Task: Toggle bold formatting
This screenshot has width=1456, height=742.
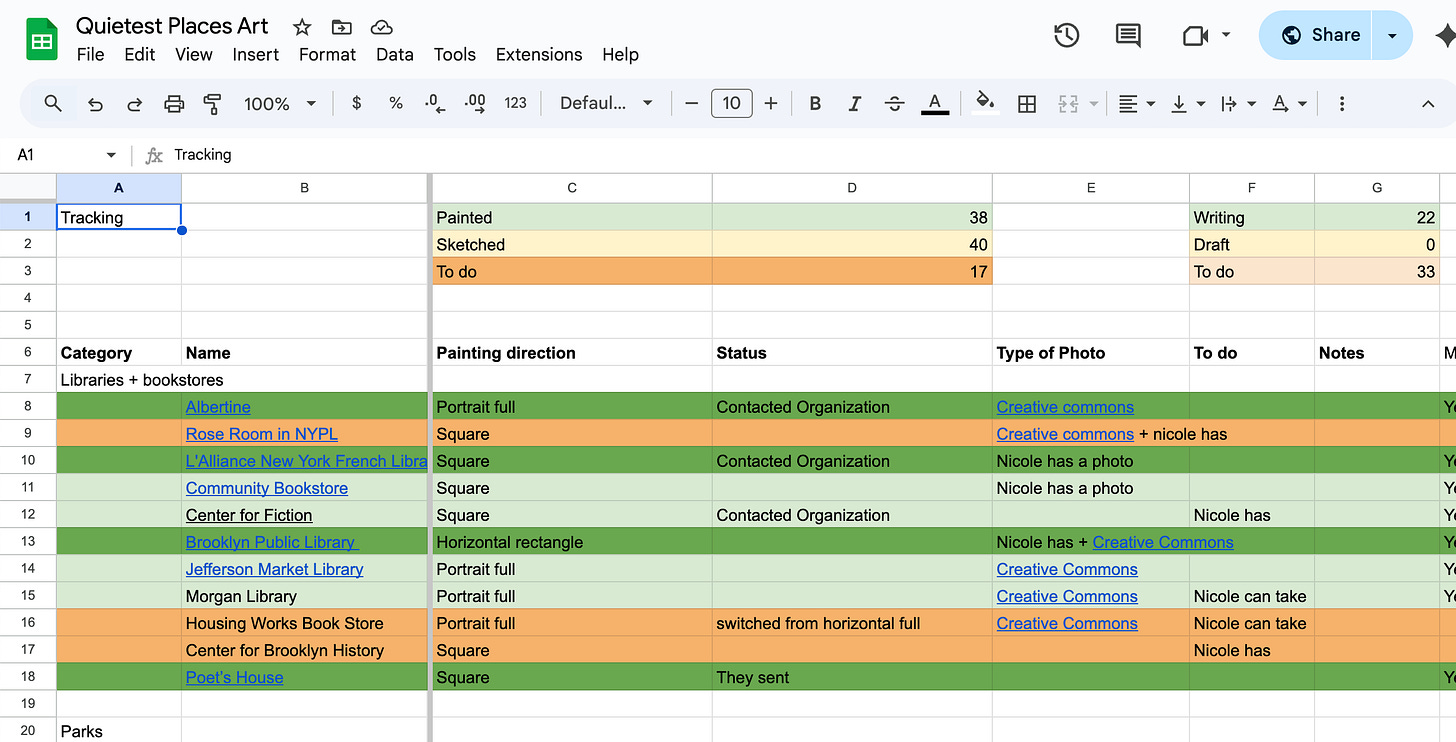Action: coord(815,103)
